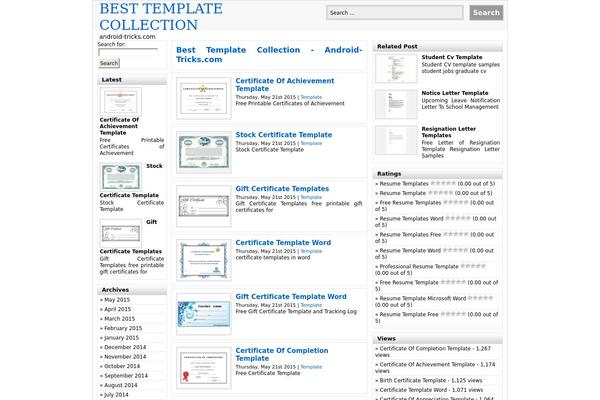Open the December 2014 archive
Image resolution: width=600 pixels, height=400 pixels.
pos(125,347)
